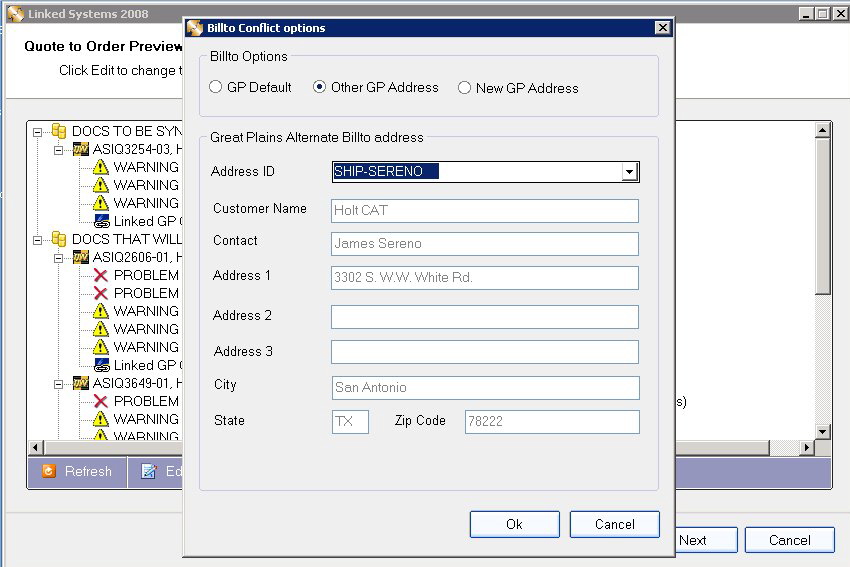
Task: Click PROBLEM red X under ASIQ3649-01
Action: pyautogui.click(x=101, y=401)
